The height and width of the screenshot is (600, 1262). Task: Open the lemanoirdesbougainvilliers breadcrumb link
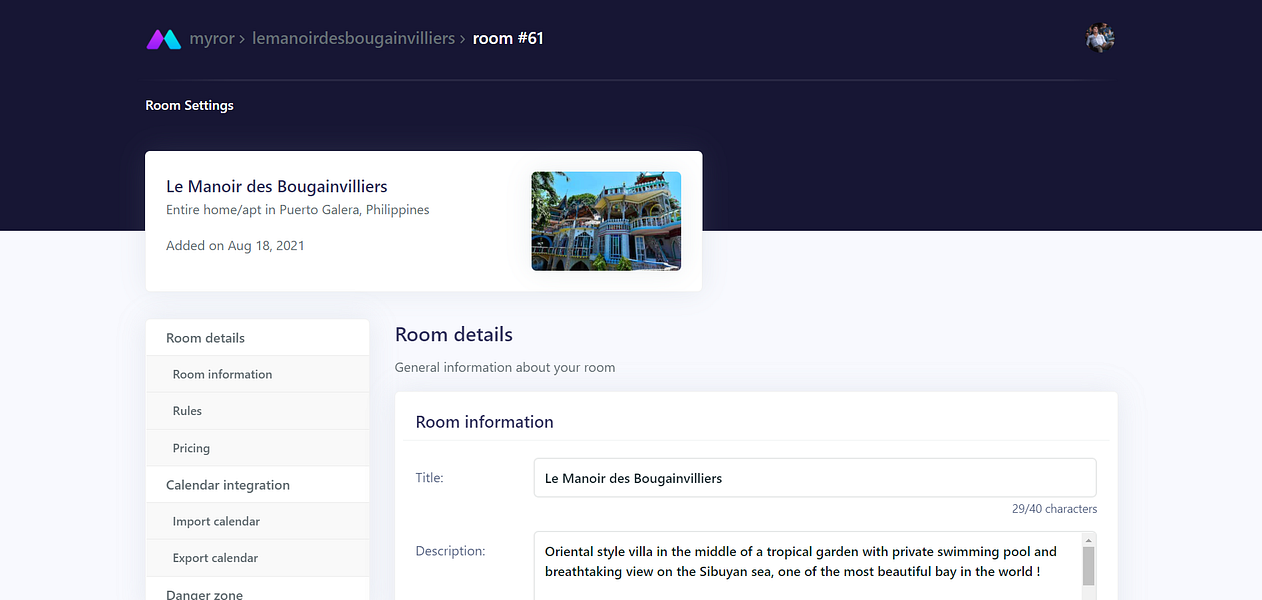[x=353, y=39]
